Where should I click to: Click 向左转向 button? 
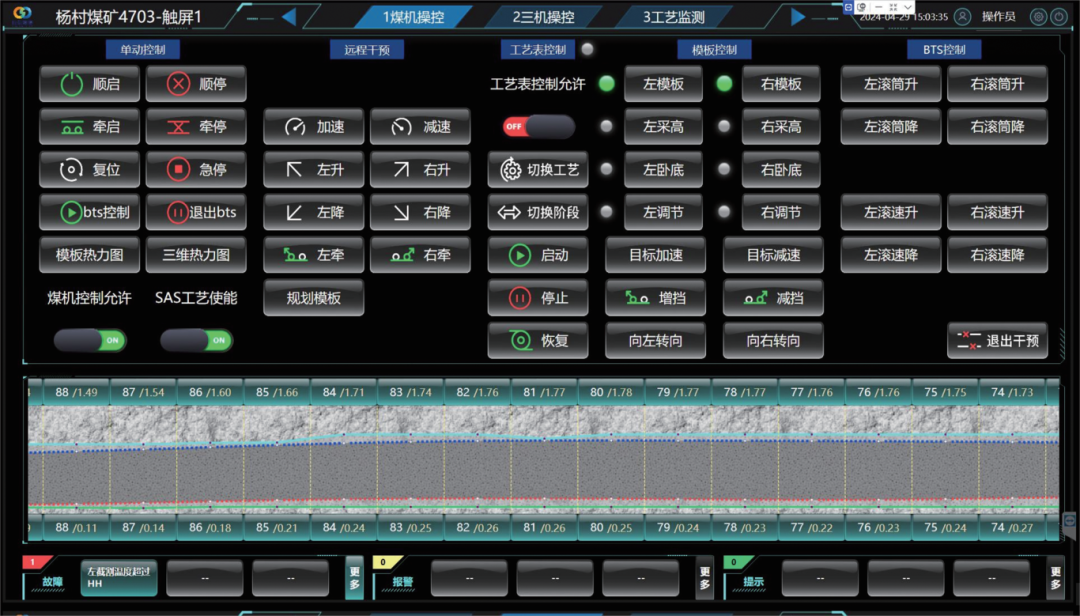coord(656,340)
